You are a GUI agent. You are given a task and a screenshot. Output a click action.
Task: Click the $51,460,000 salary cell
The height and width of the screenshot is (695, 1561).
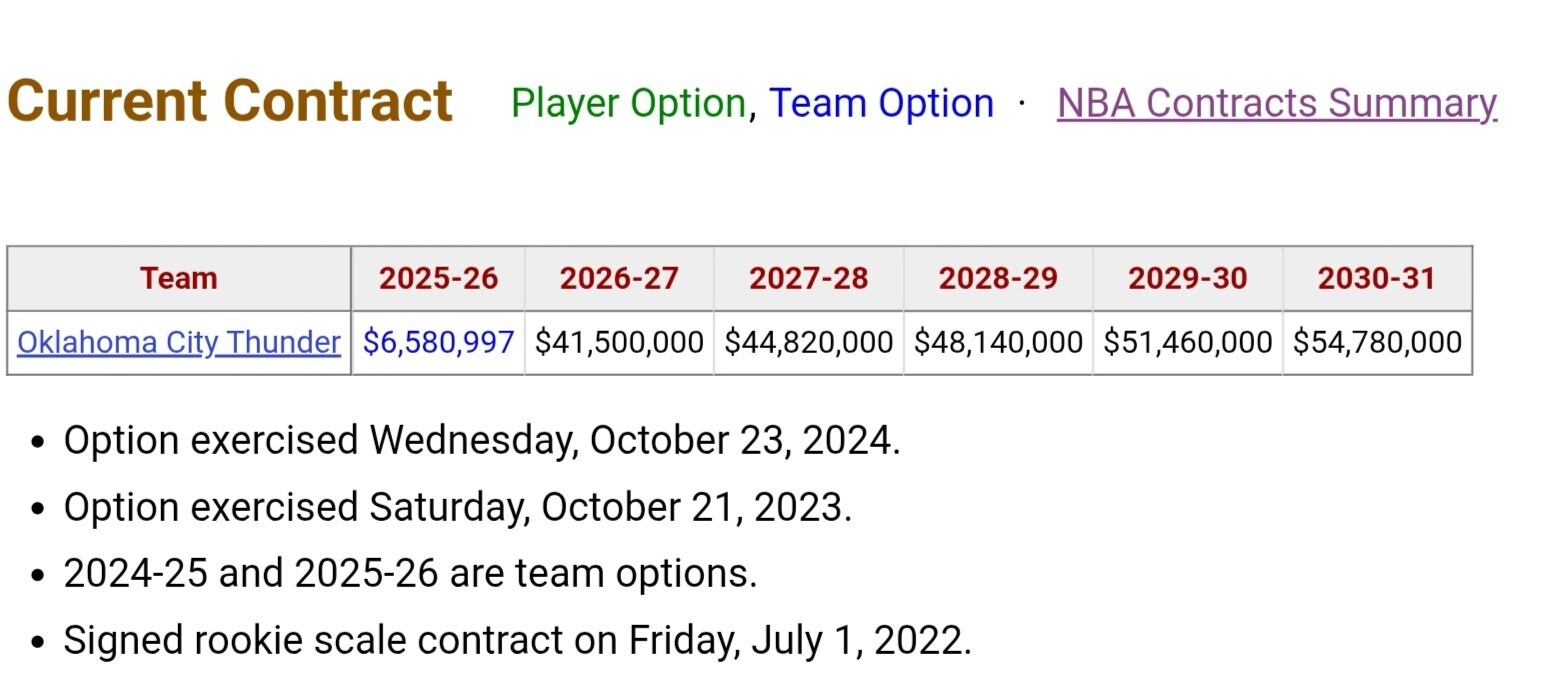(1187, 343)
